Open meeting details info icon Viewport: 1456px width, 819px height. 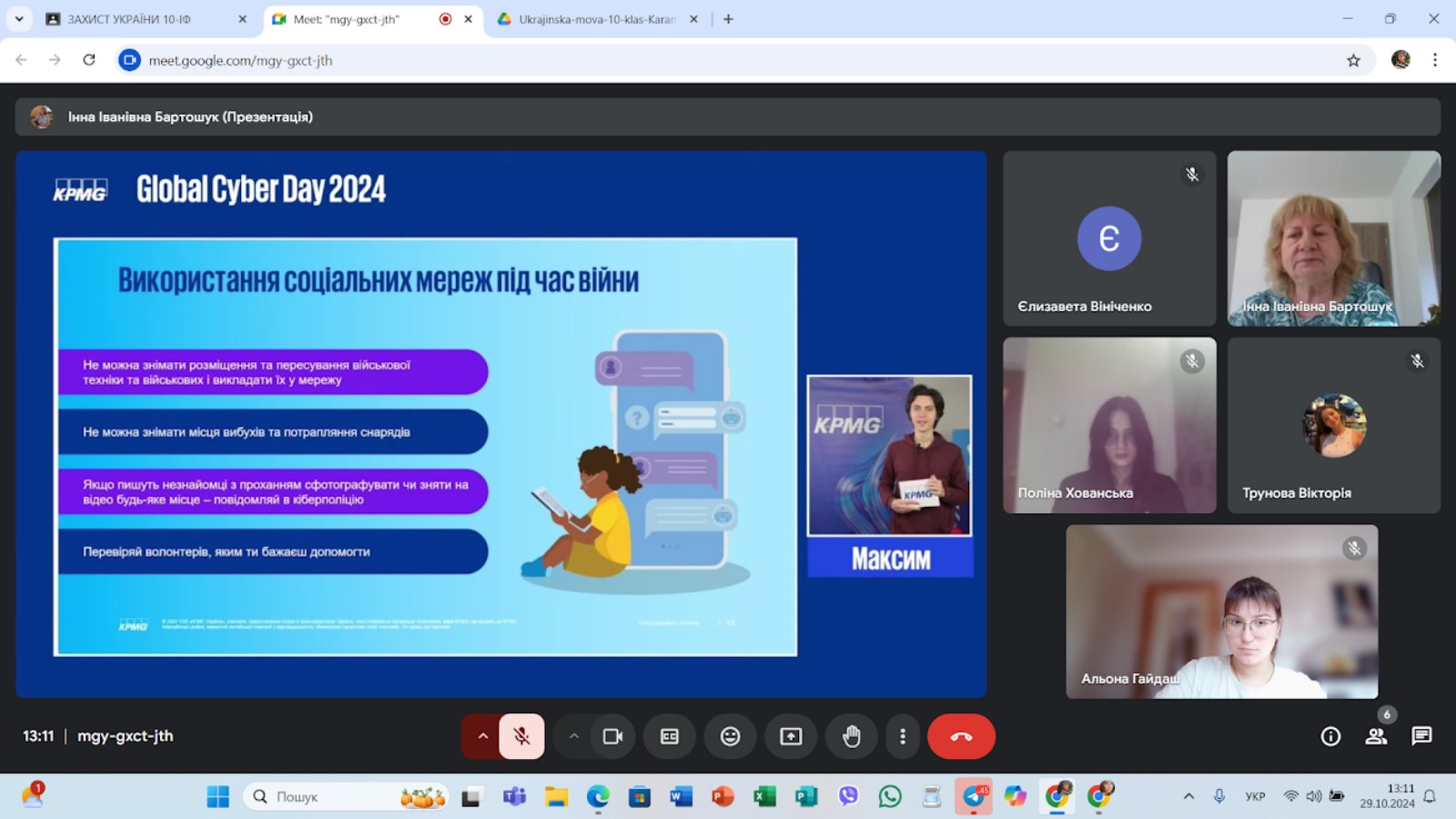point(1330,736)
